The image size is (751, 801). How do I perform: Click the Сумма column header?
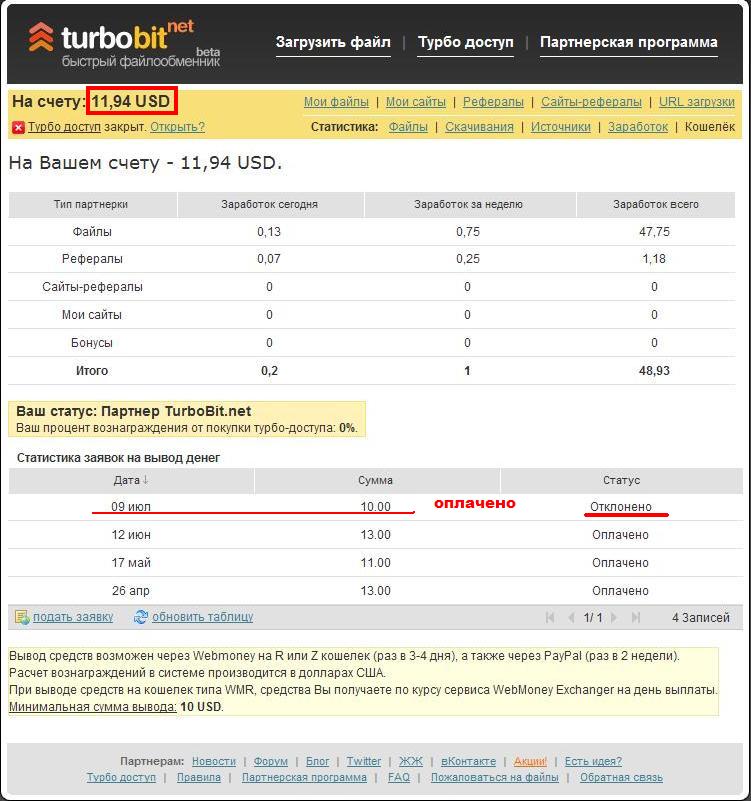(376, 481)
